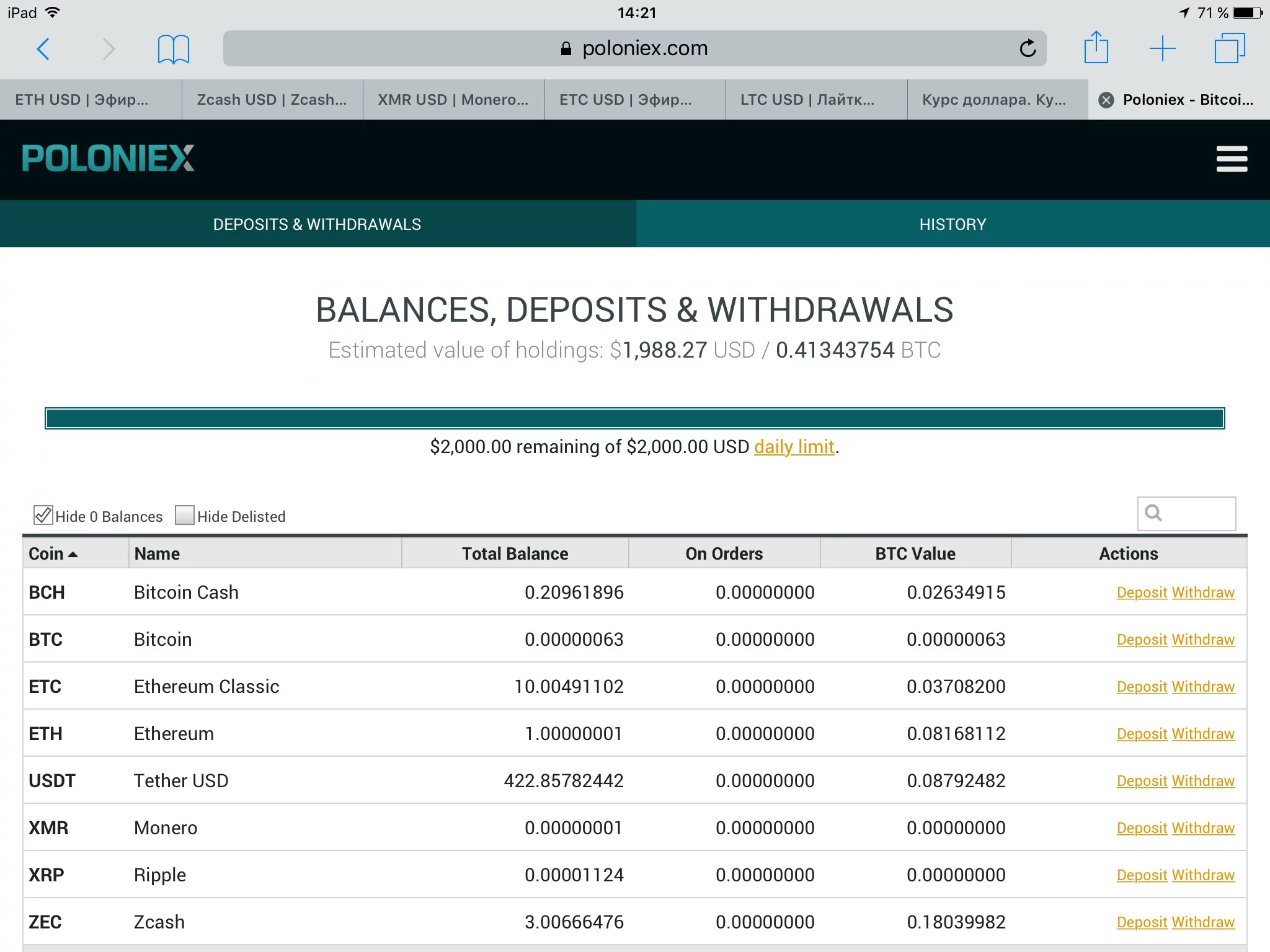Click Withdraw for Ripple
The height and width of the screenshot is (952, 1270).
[1203, 875]
